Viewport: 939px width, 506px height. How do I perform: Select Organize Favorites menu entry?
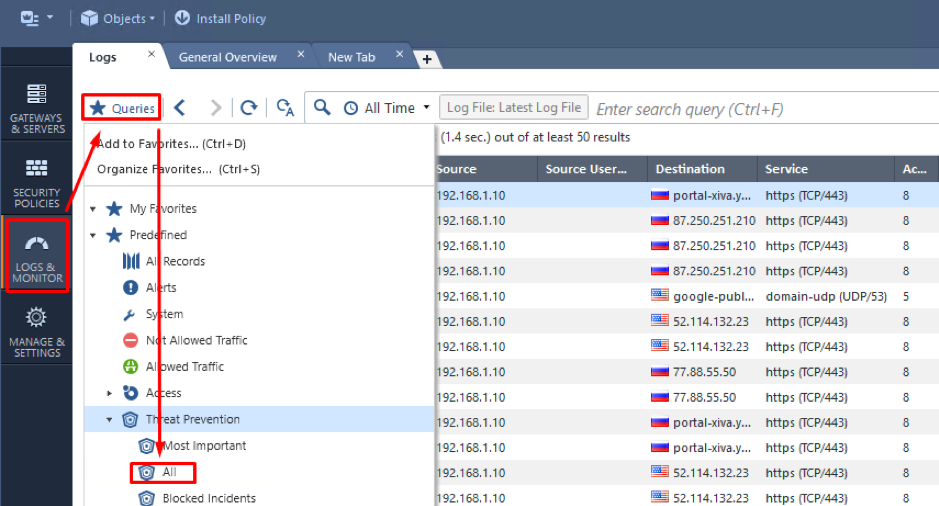pos(178,169)
